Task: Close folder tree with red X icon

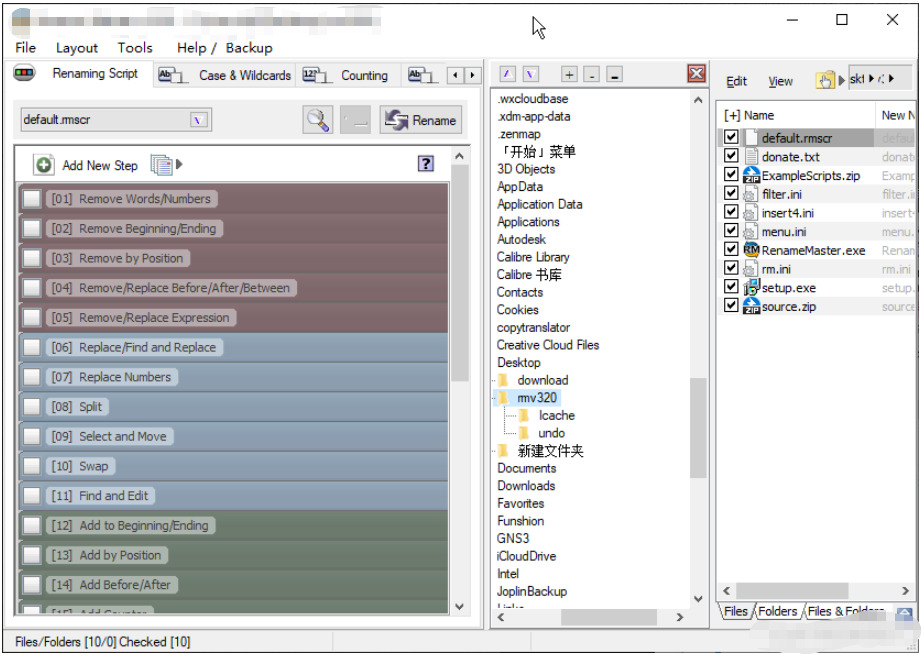Action: click(696, 74)
